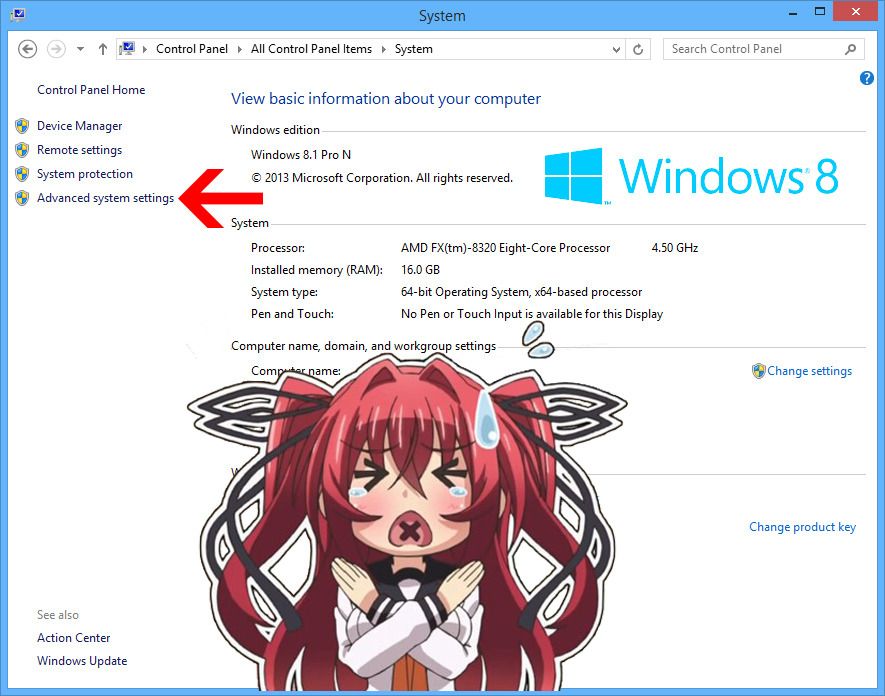
Task: Open System protection link
Action: 85,174
